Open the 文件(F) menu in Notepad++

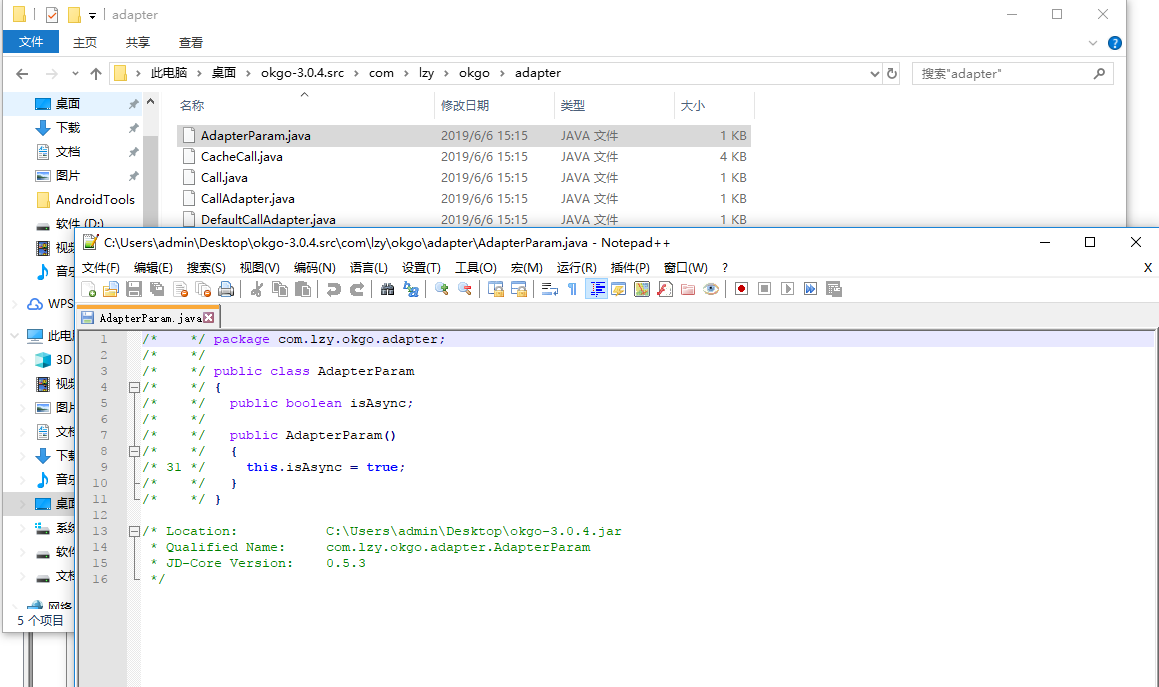[x=101, y=268]
